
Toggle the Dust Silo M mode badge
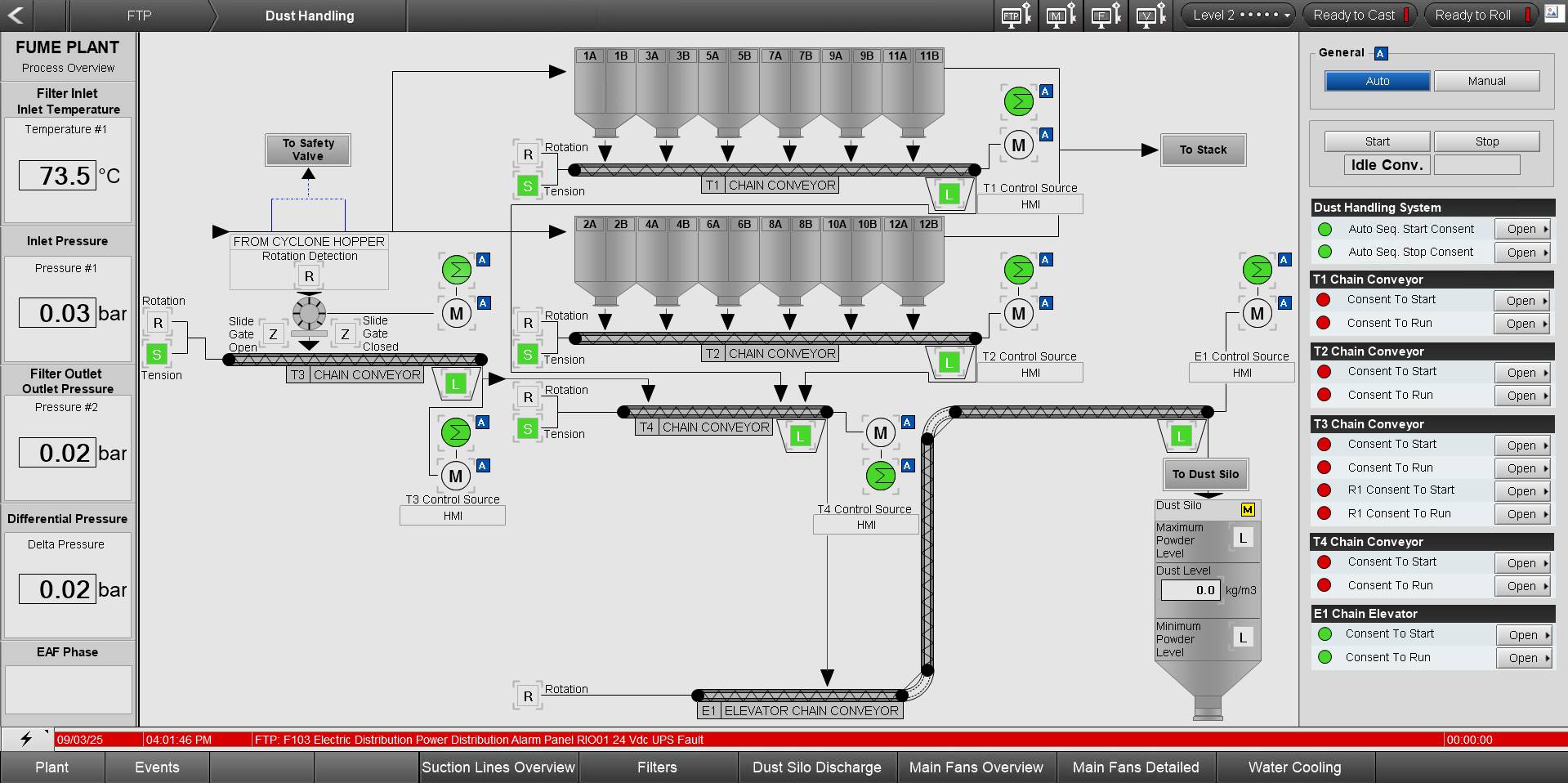coord(1247,510)
